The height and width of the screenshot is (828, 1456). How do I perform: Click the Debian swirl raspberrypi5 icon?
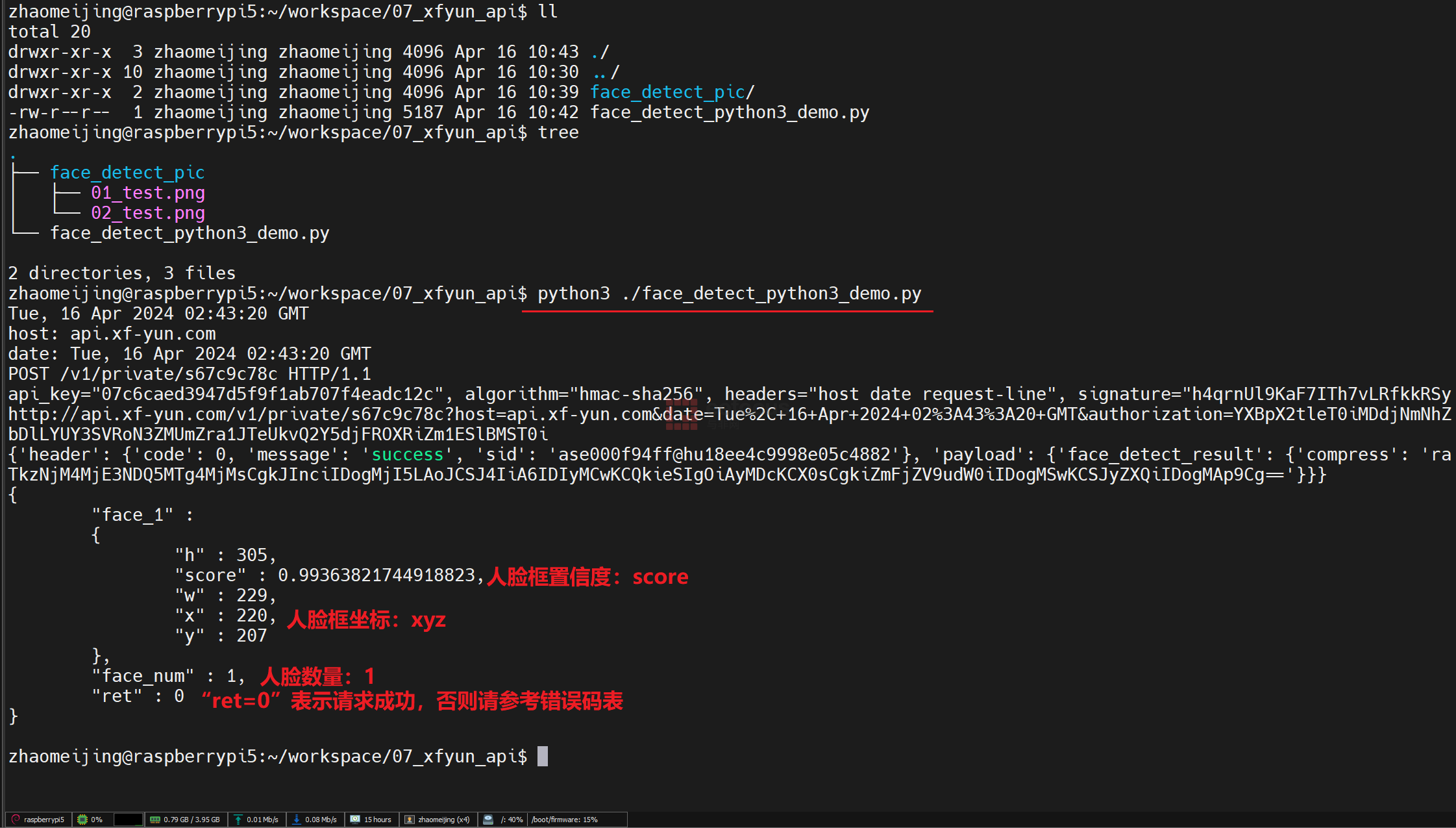(16, 819)
